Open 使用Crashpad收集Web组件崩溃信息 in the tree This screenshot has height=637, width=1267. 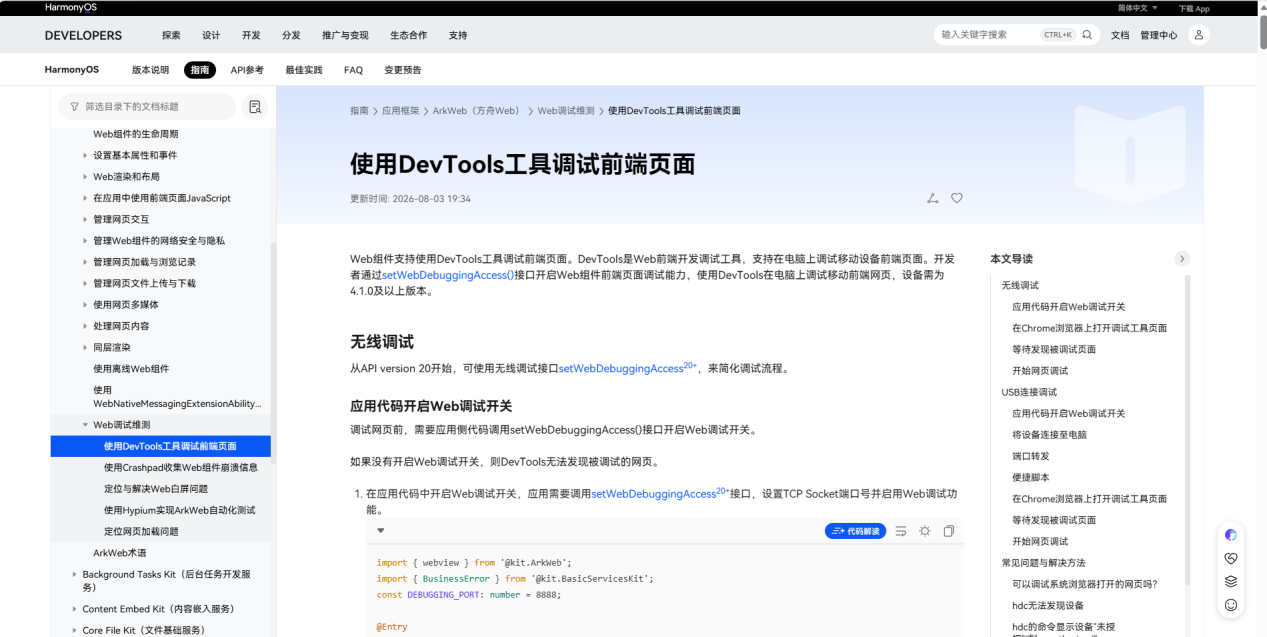point(181,467)
